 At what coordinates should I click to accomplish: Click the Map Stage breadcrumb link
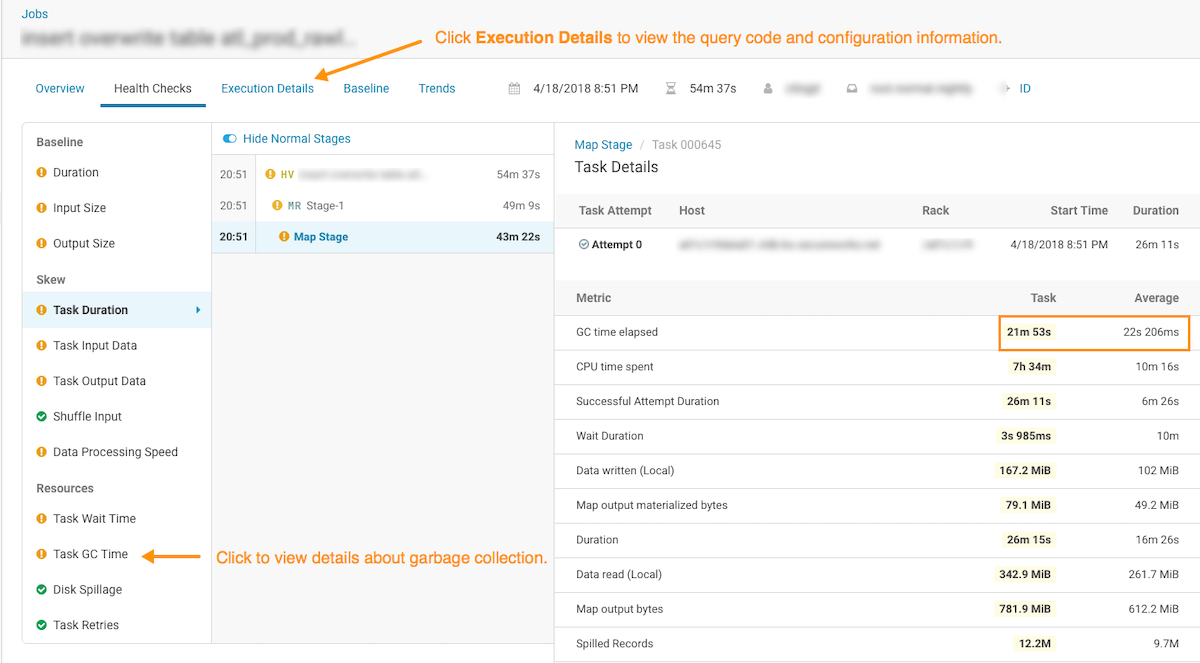pyautogui.click(x=603, y=145)
